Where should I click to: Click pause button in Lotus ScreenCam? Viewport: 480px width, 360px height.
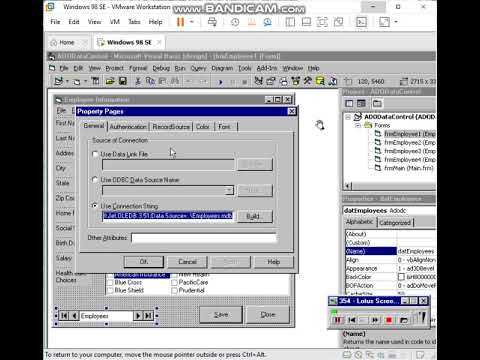337,320
